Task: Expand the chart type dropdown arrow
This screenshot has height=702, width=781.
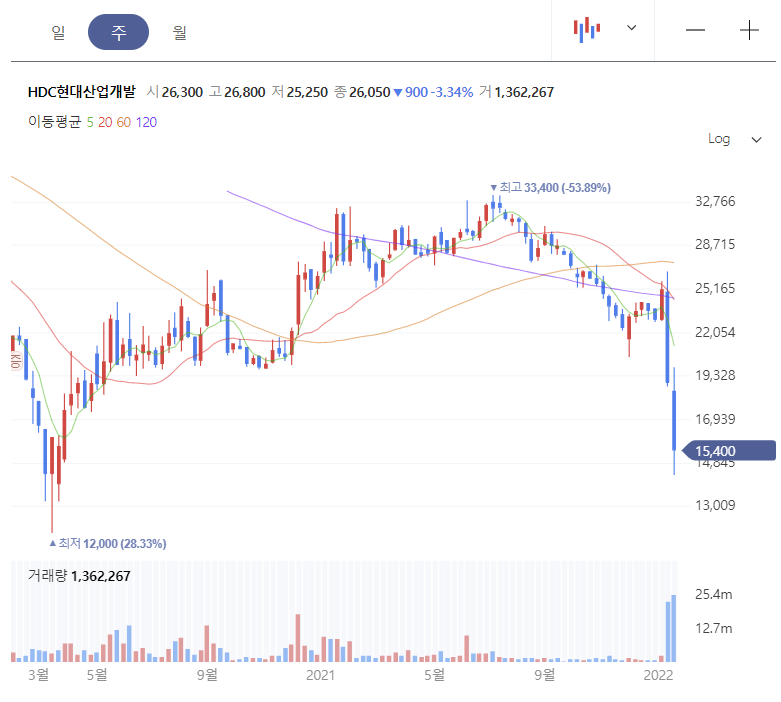Action: click(632, 28)
